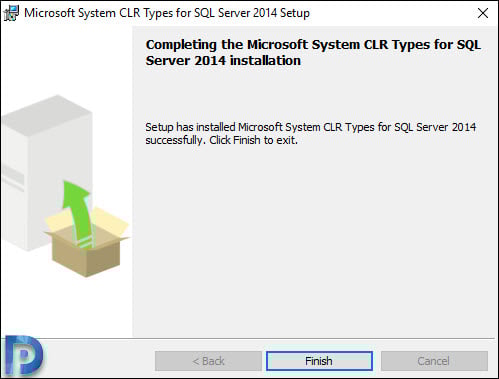
Task: Click the empty gray area below the message
Action: pyautogui.click(x=313, y=240)
